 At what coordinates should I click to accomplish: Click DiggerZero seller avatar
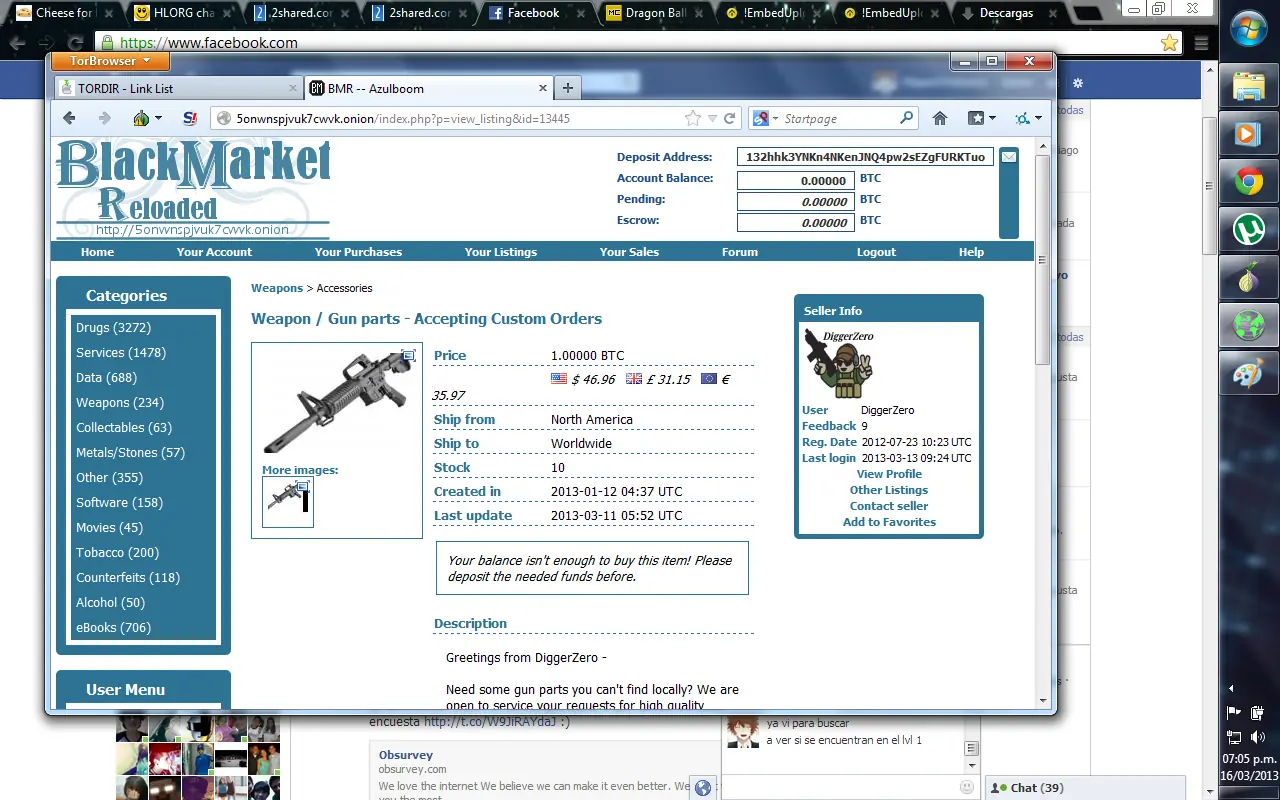838,366
